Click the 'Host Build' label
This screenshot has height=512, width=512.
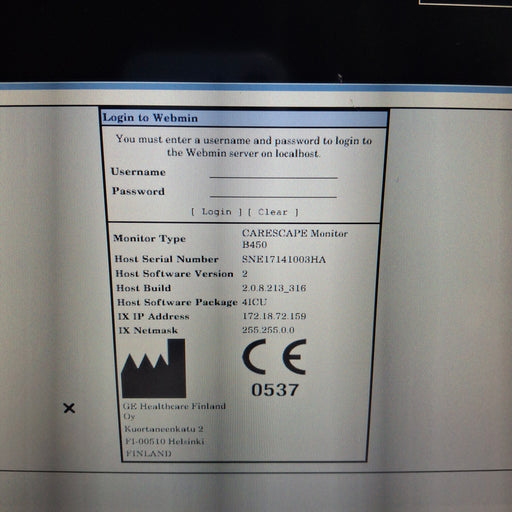pos(143,288)
